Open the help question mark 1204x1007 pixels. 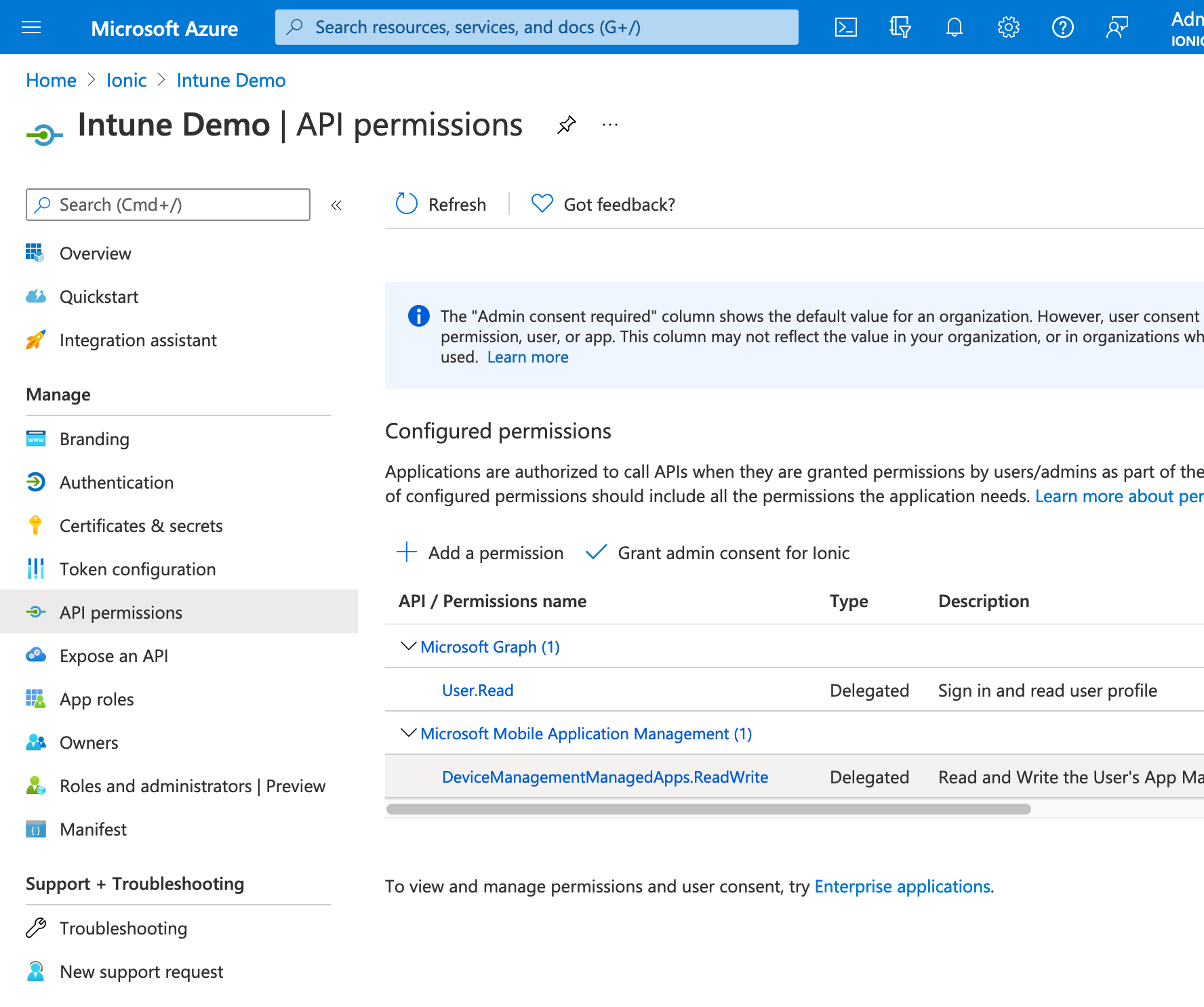1062,27
